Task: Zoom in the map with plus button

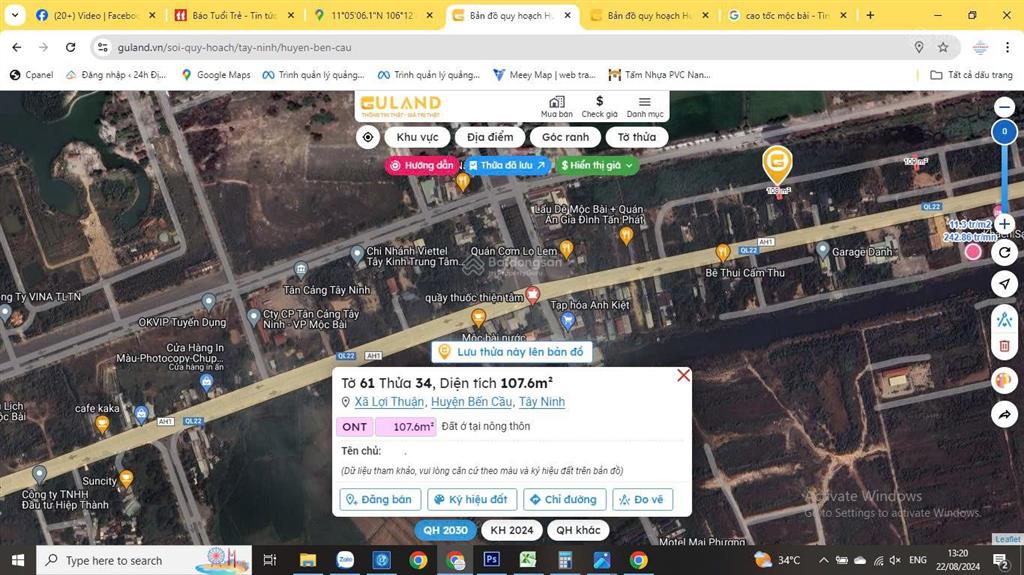Action: point(1004,224)
